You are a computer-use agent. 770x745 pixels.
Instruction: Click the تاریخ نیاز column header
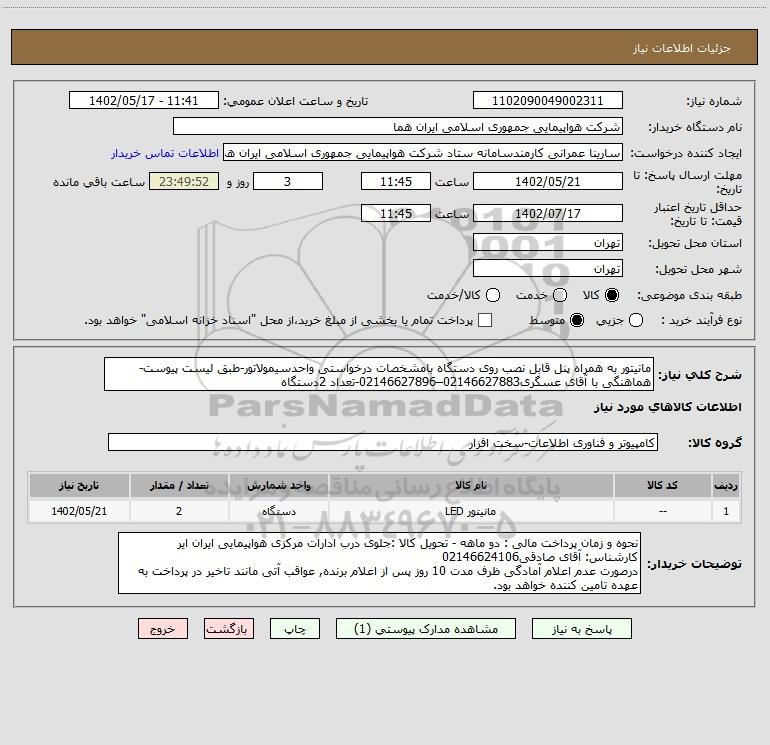point(79,485)
